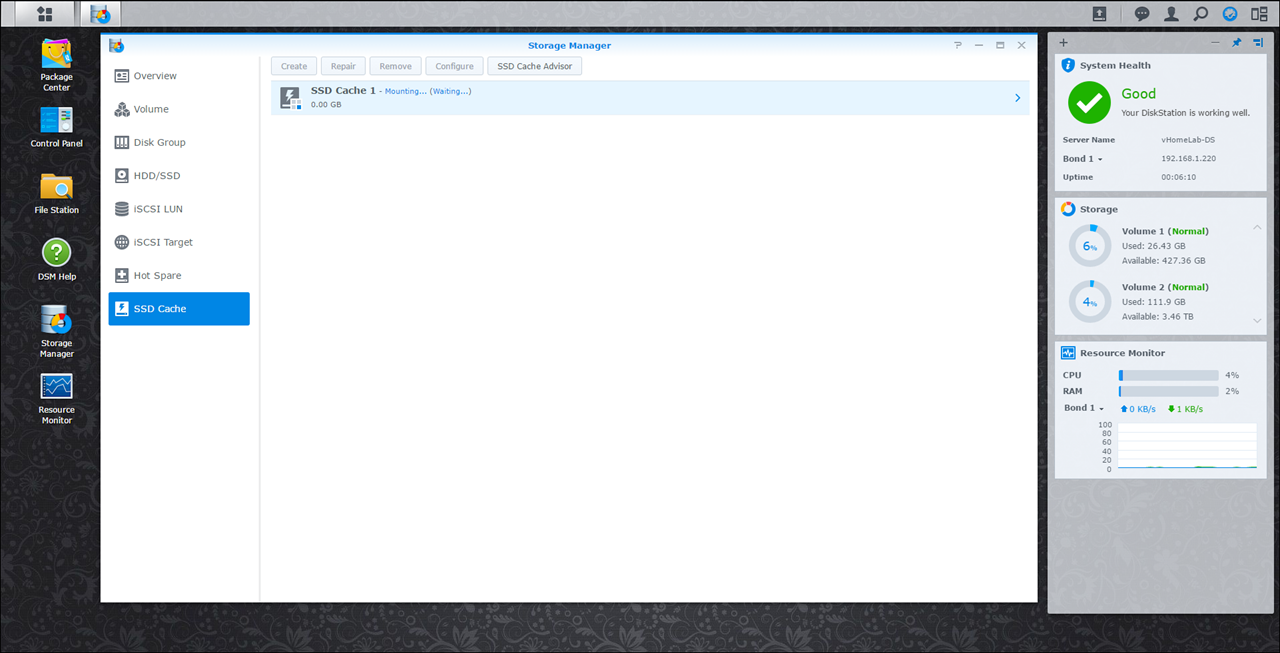Open the Notifications speech bubble icon

(1142, 14)
